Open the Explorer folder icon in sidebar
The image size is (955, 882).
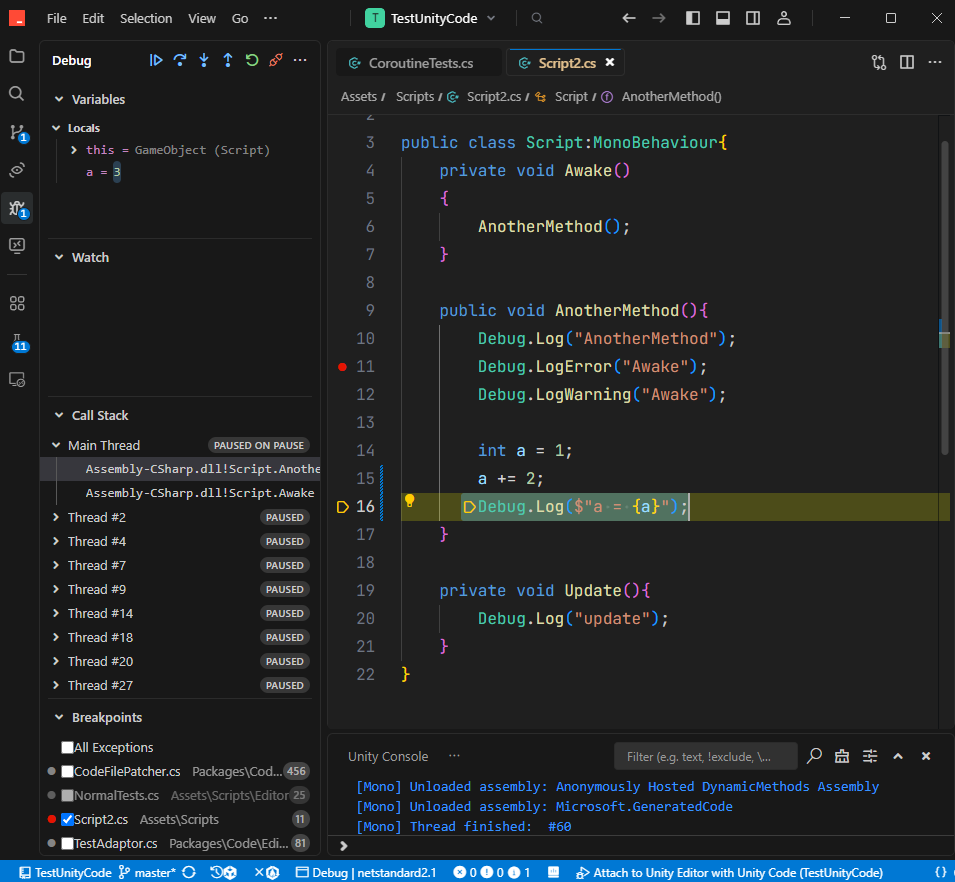tap(17, 56)
